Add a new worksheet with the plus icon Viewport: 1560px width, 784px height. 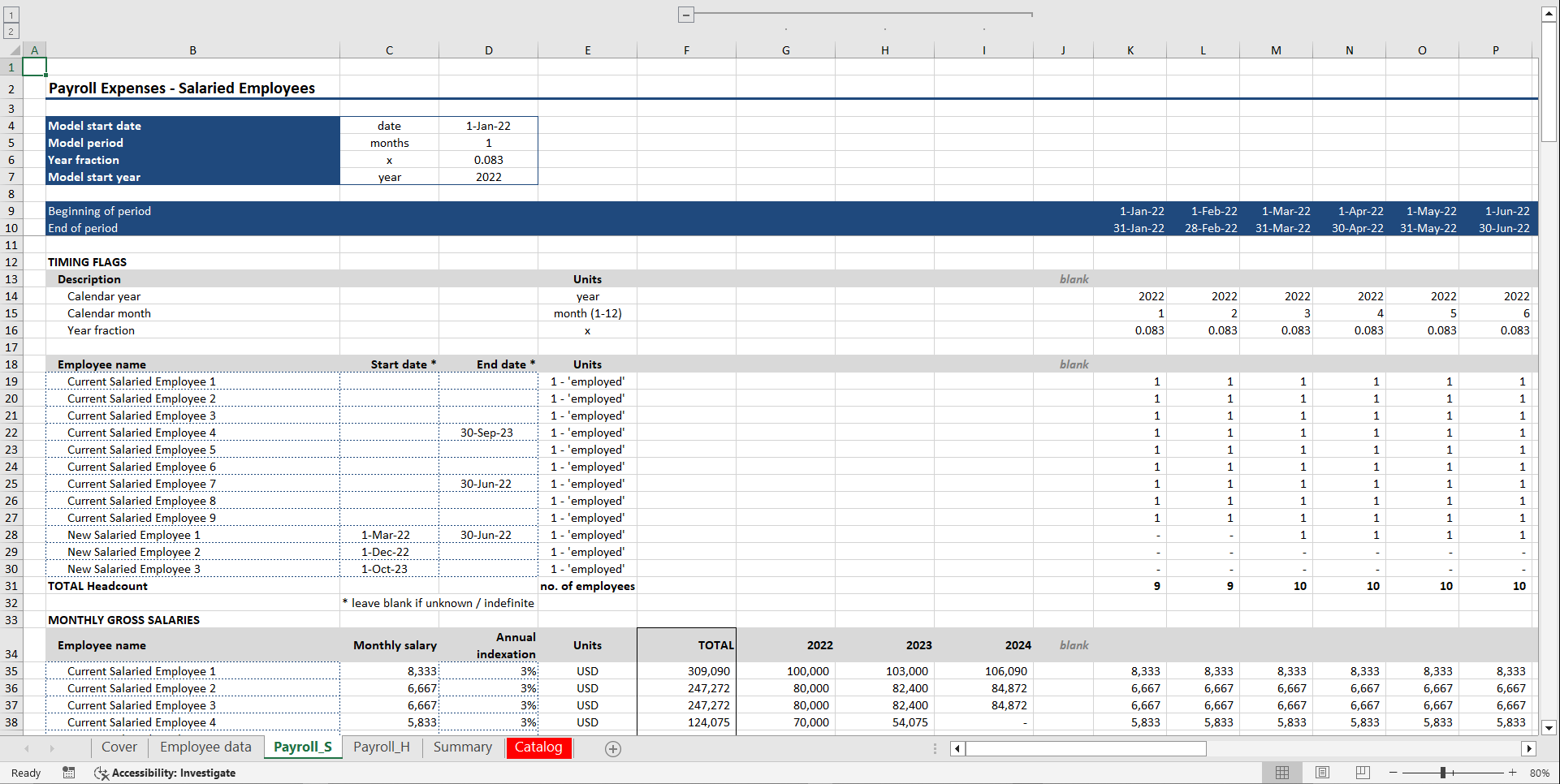click(x=612, y=748)
